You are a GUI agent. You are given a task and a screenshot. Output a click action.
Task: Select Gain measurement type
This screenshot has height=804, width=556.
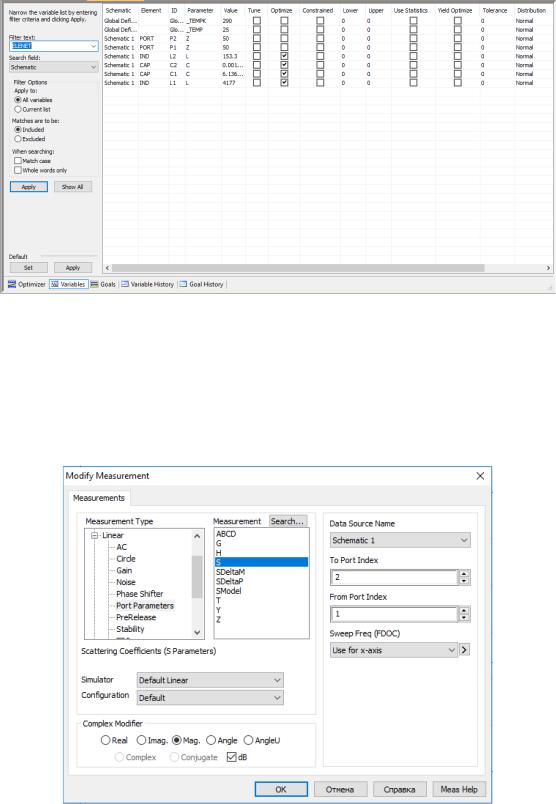[124, 571]
